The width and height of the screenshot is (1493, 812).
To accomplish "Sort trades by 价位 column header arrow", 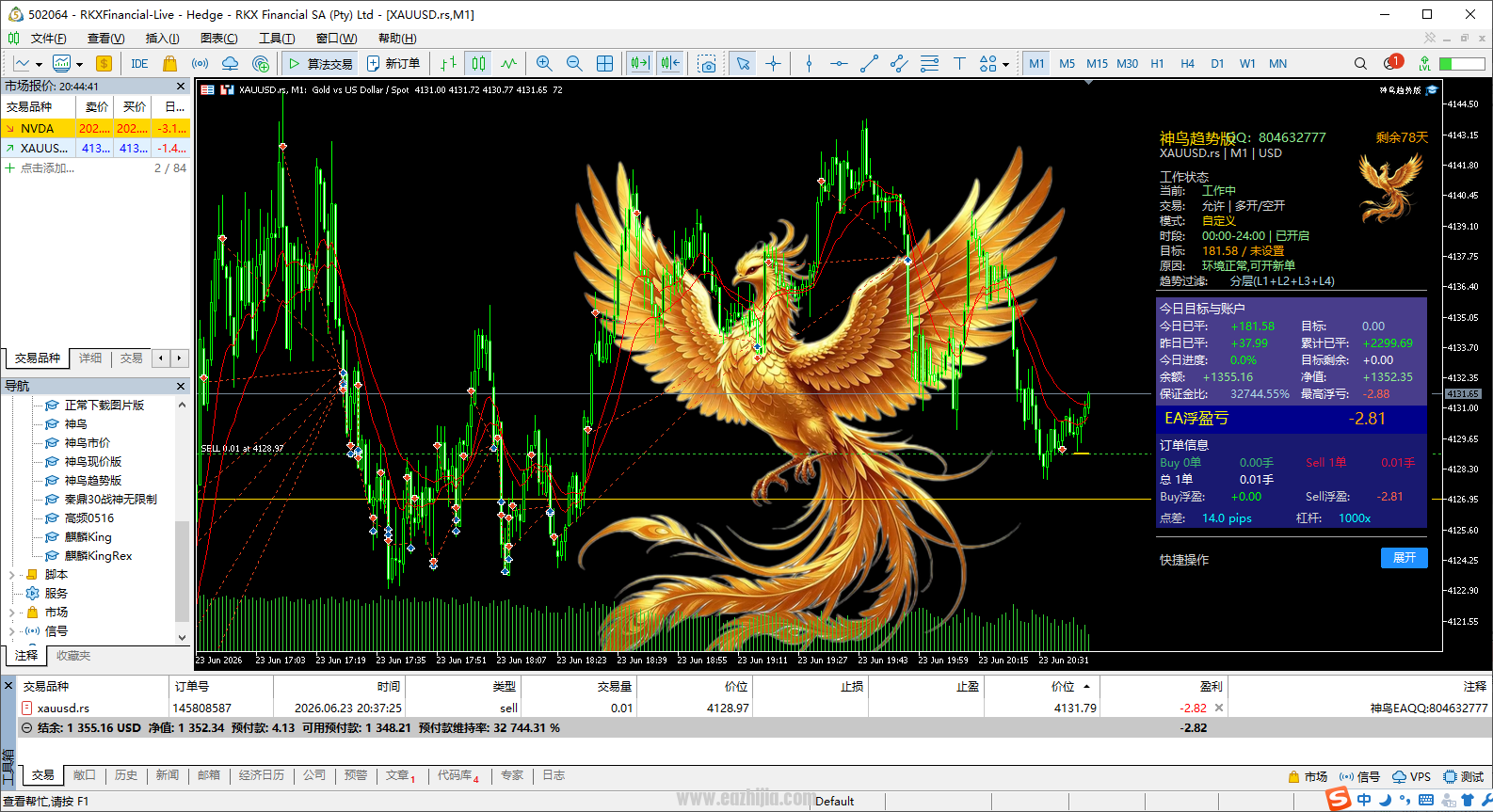I will (x=1086, y=687).
